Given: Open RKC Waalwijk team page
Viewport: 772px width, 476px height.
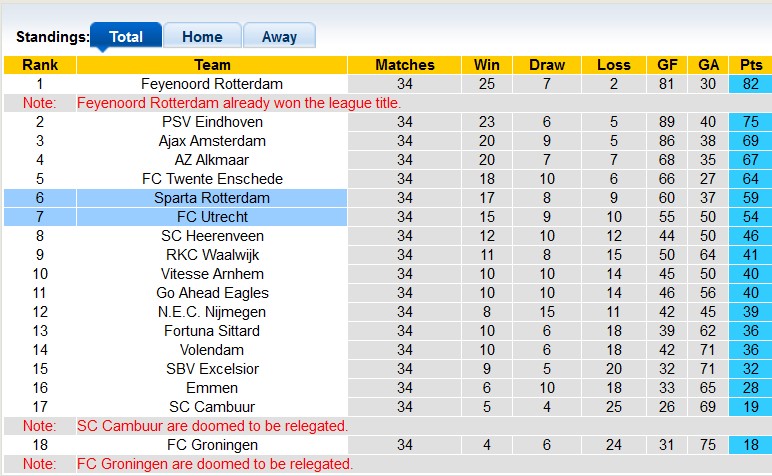Looking at the screenshot, I should 212,255.
